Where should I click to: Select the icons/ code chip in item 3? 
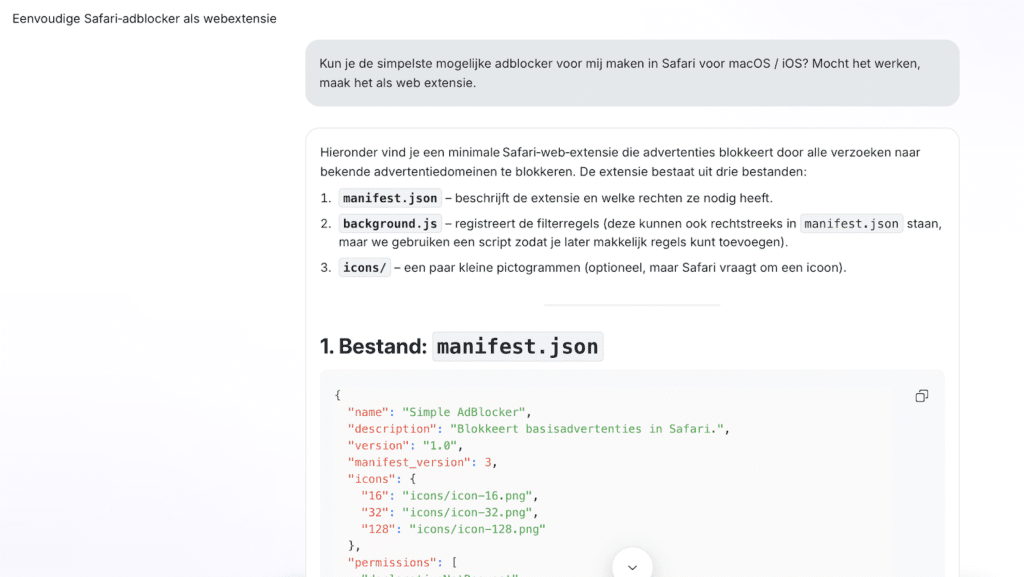click(x=364, y=267)
